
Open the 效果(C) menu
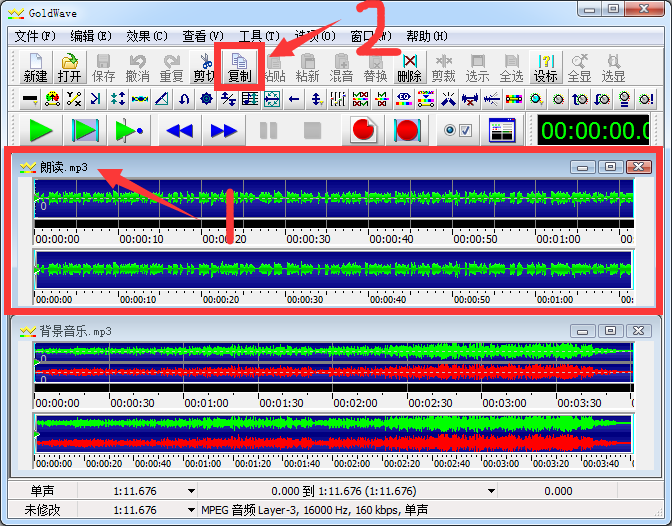(x=147, y=36)
